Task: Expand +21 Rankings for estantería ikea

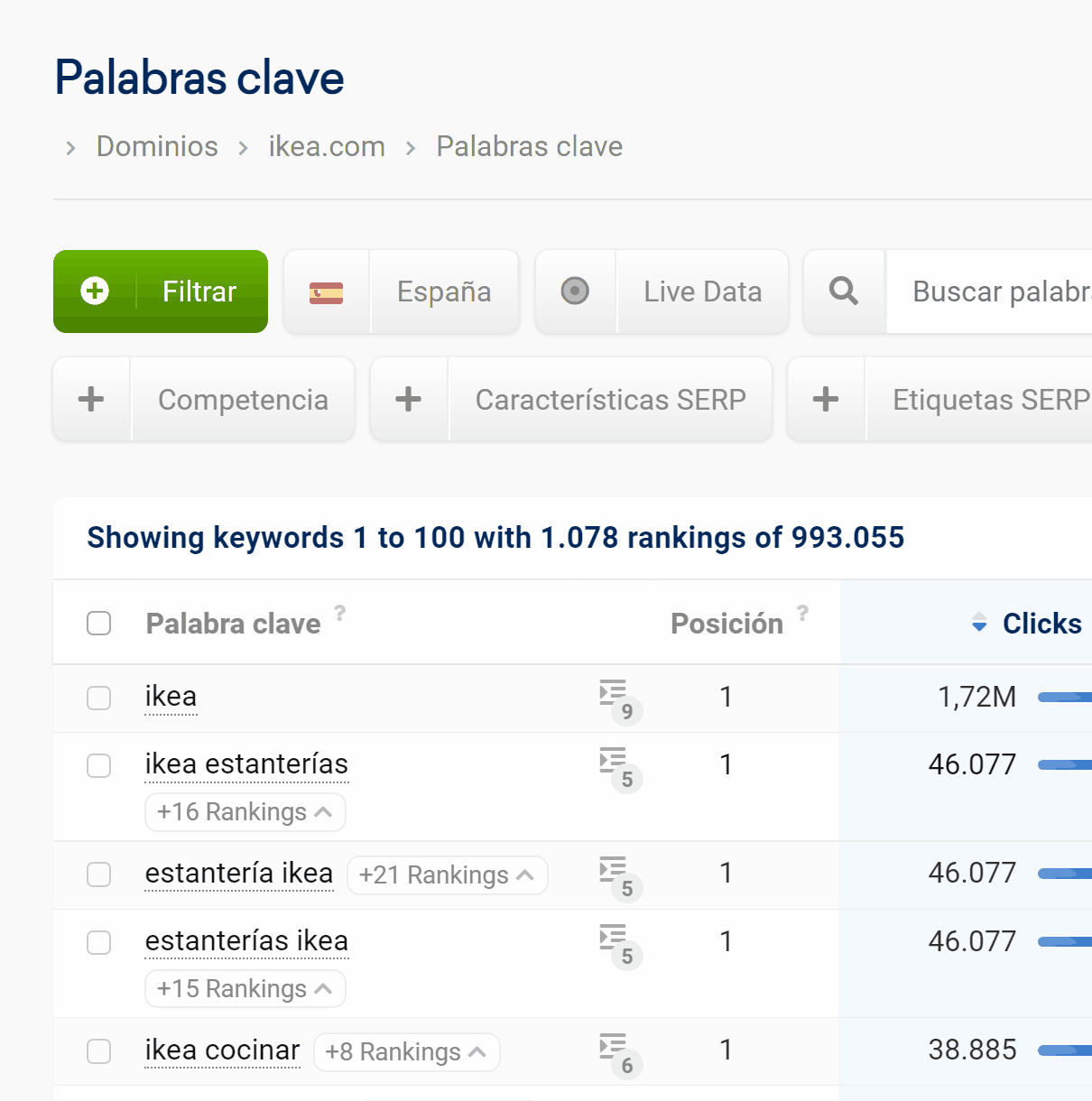Action: click(447, 875)
